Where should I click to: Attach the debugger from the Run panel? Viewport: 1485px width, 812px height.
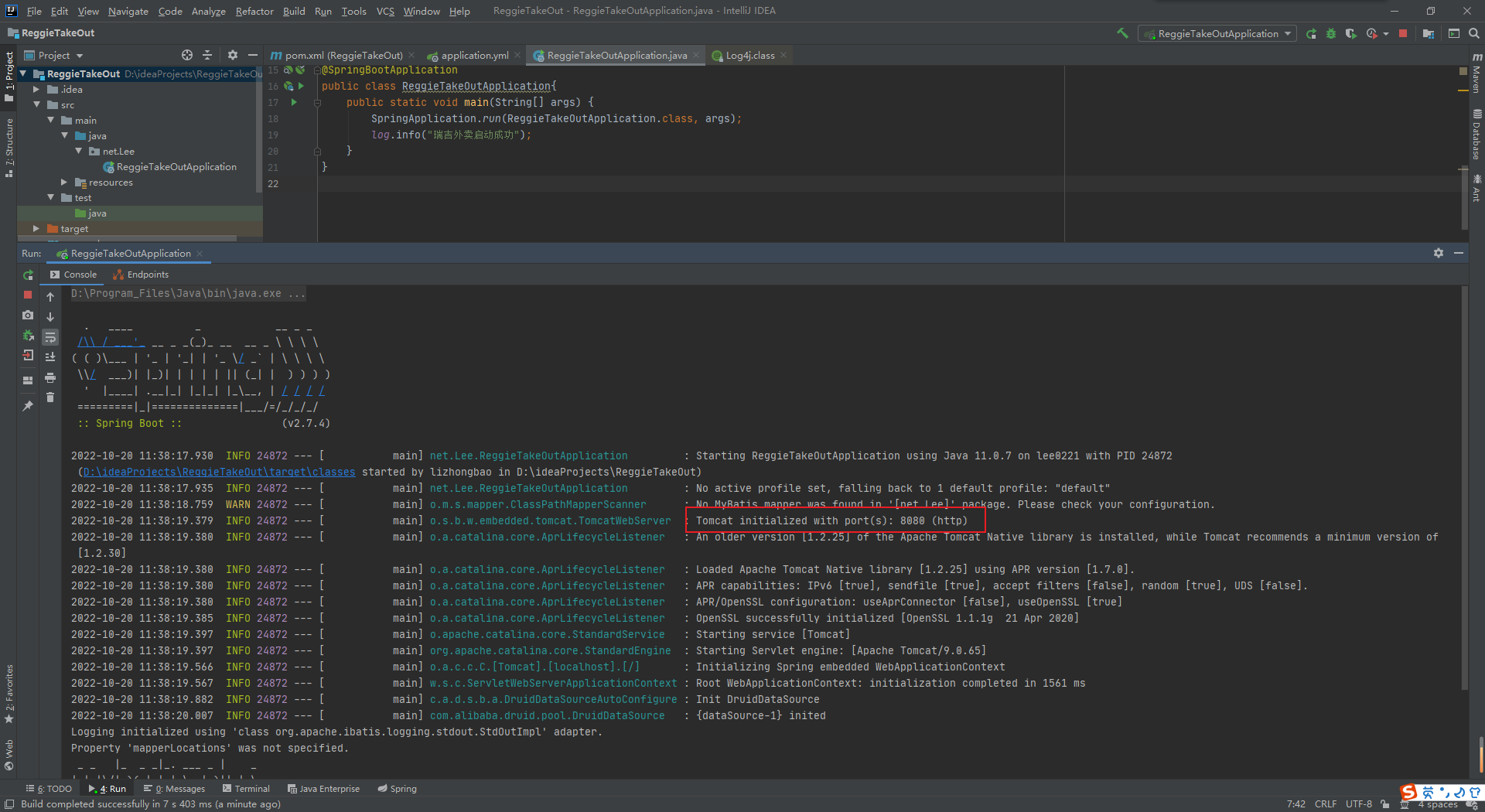point(28,336)
